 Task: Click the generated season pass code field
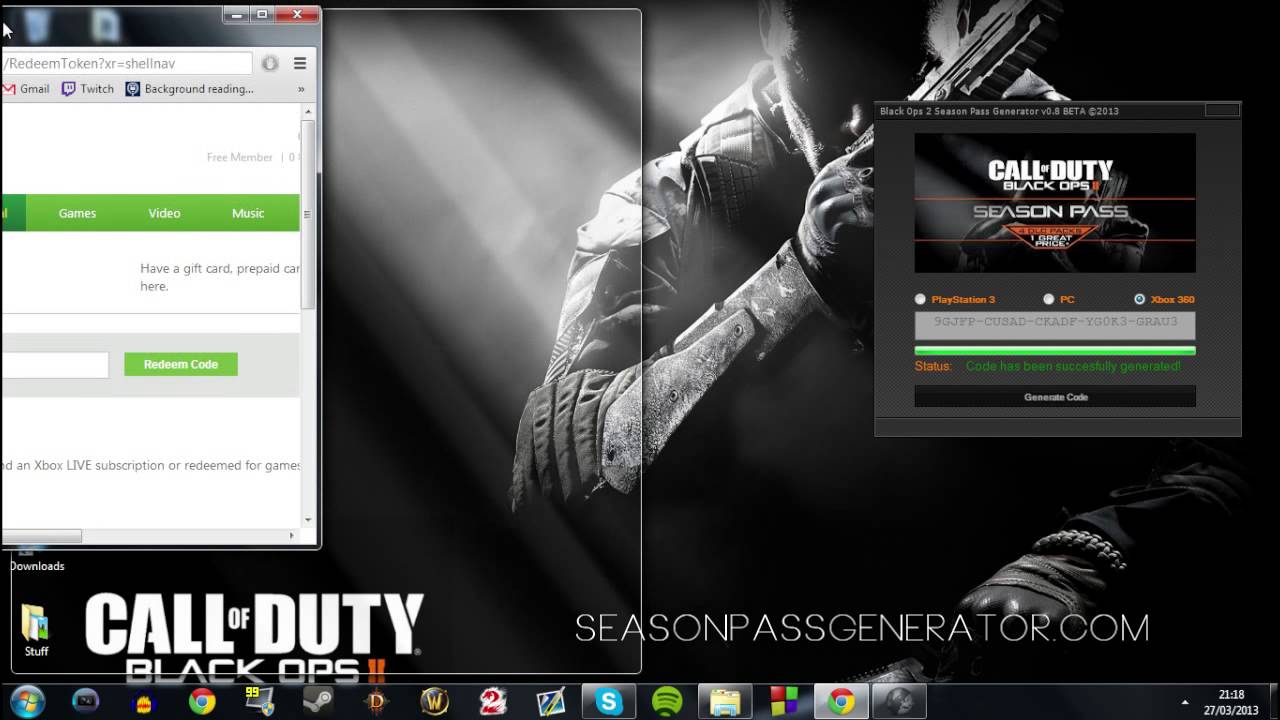[1055, 324]
